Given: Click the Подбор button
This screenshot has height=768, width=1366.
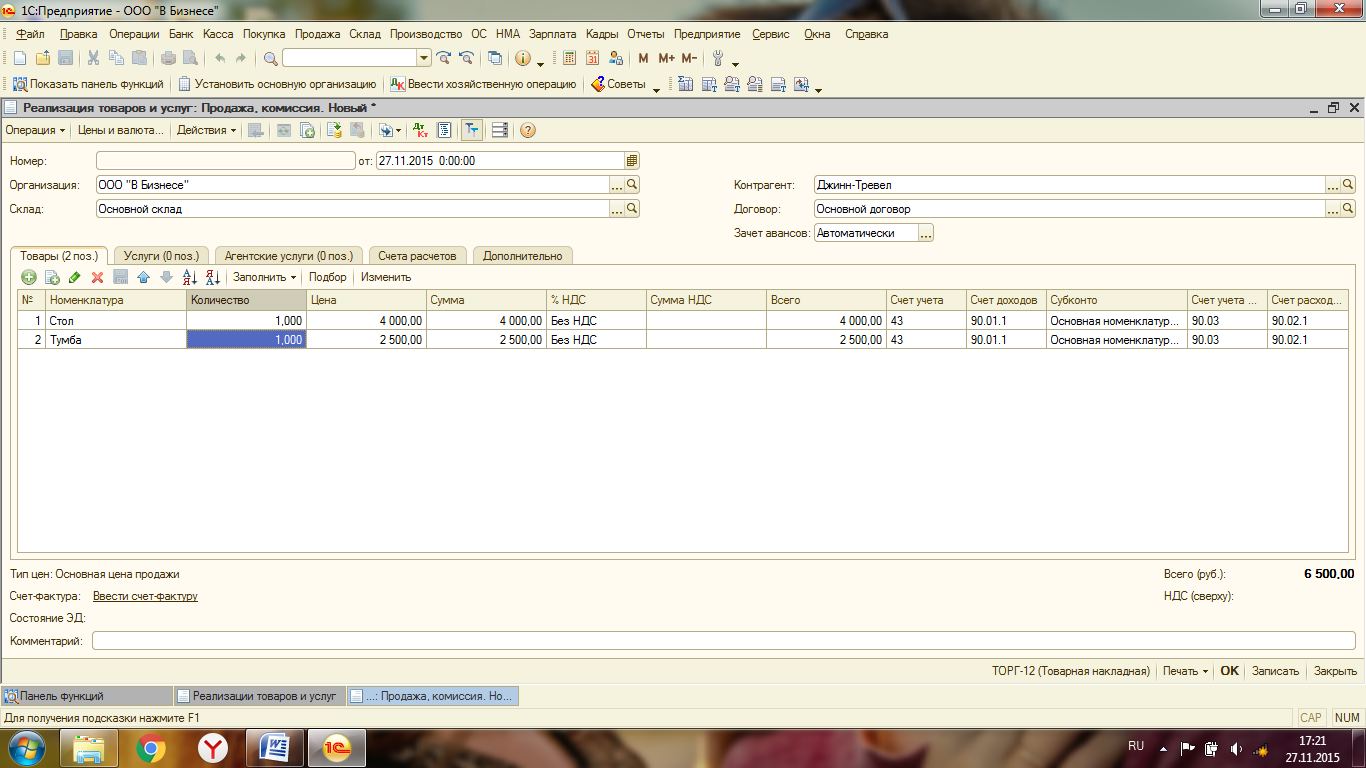Looking at the screenshot, I should coord(327,277).
